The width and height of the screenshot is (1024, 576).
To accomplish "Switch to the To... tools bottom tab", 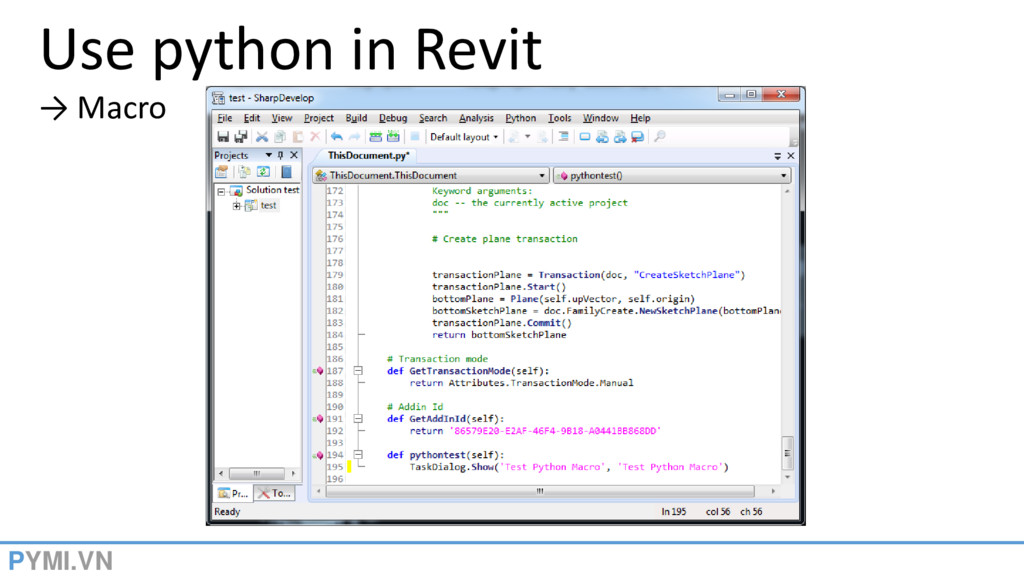I will (274, 494).
